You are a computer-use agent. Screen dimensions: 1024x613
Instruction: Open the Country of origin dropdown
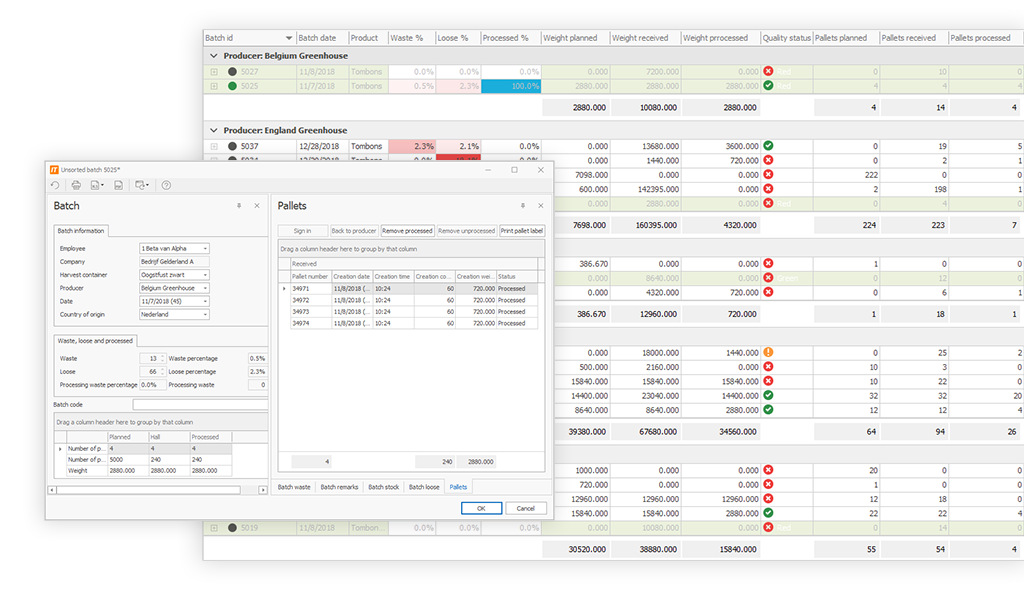[205, 314]
